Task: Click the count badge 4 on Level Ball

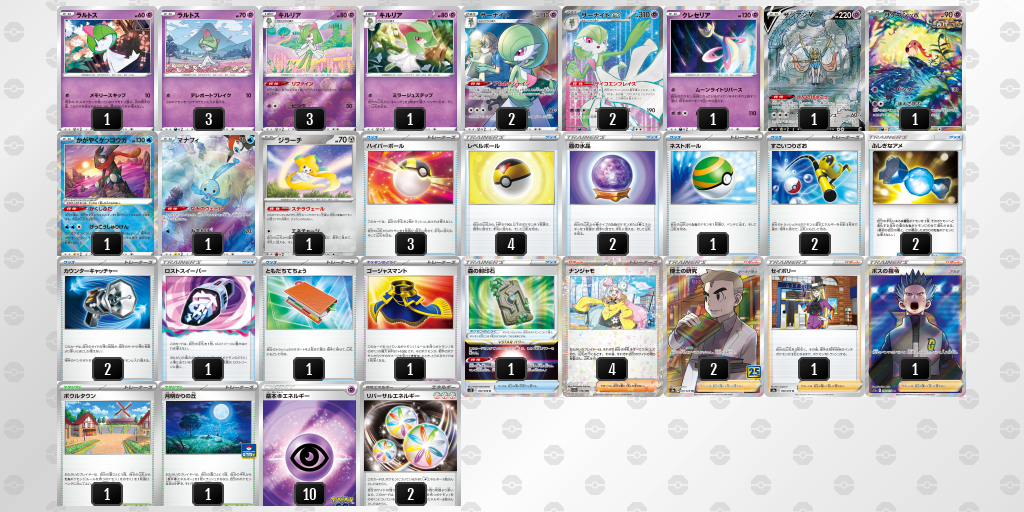Action: 511,244
